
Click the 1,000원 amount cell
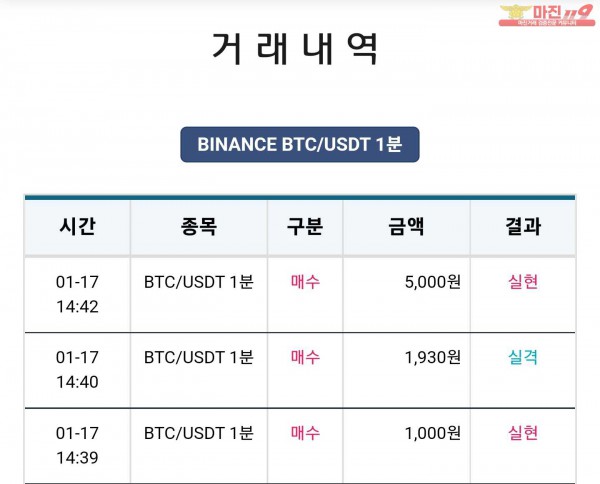pyautogui.click(x=432, y=433)
